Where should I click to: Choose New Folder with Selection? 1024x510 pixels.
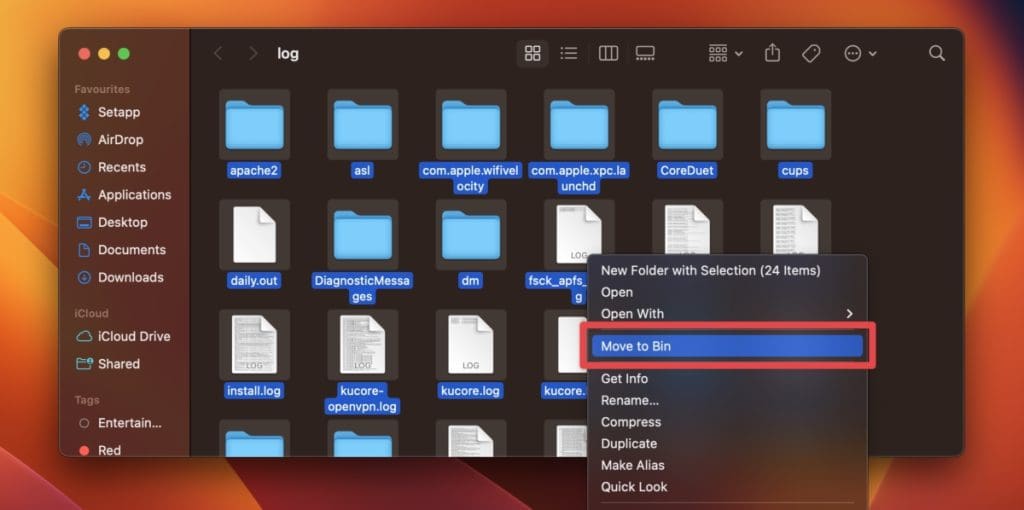710,270
